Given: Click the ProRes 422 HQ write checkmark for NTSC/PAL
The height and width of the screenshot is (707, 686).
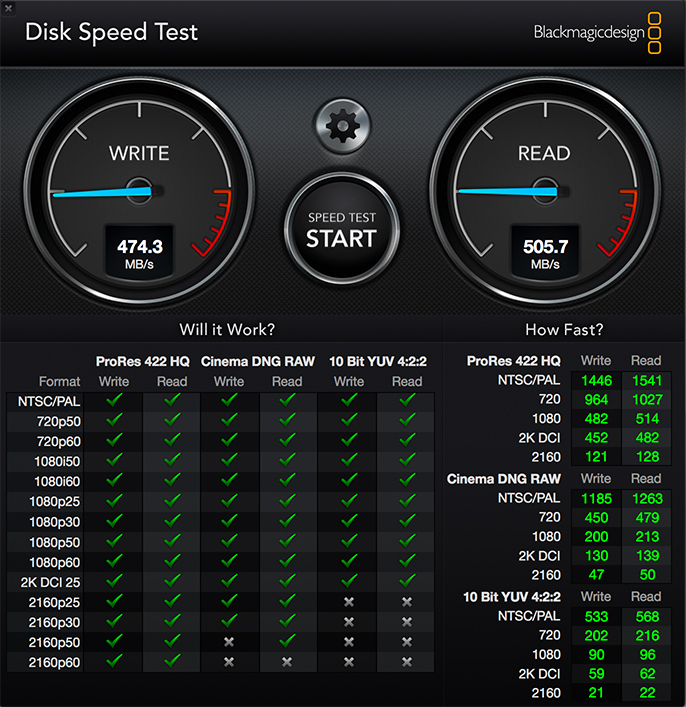Looking at the screenshot, I should tap(114, 400).
